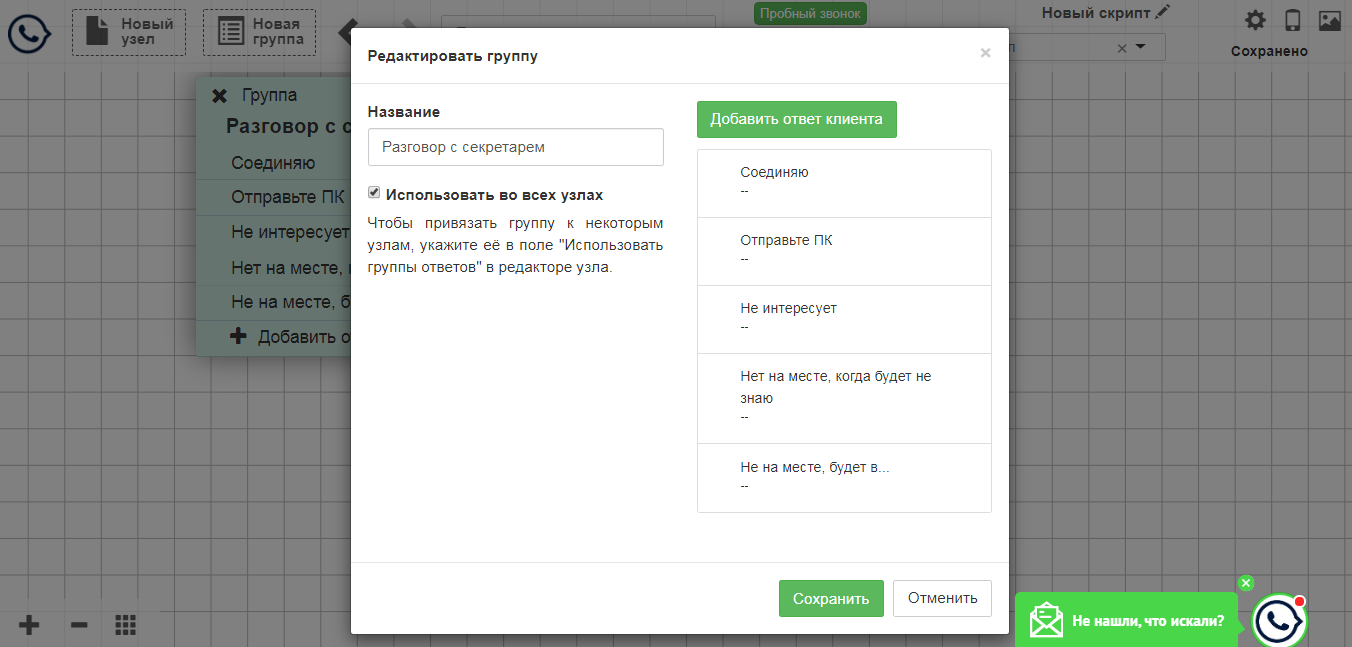
Task: Click the pencil icon beside Новый скрипт
Action: coord(1161,12)
